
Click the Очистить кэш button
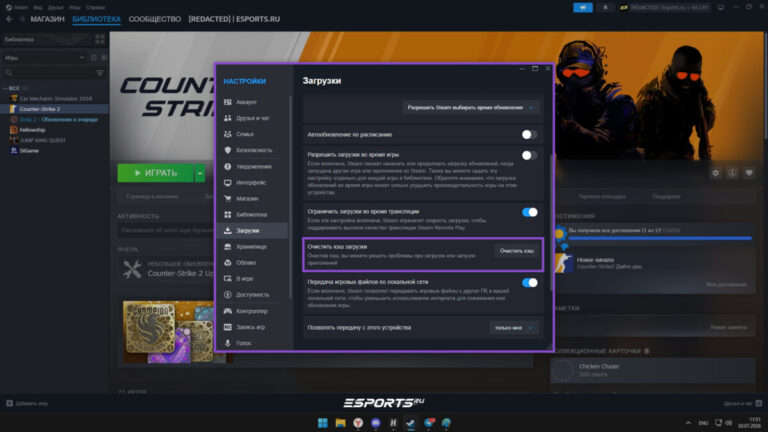(516, 251)
